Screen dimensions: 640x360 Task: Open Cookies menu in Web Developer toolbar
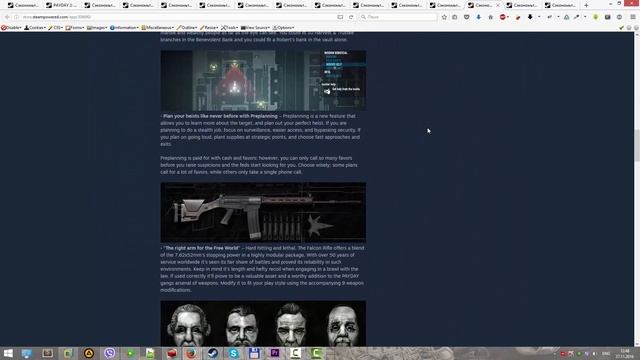(x=35, y=28)
